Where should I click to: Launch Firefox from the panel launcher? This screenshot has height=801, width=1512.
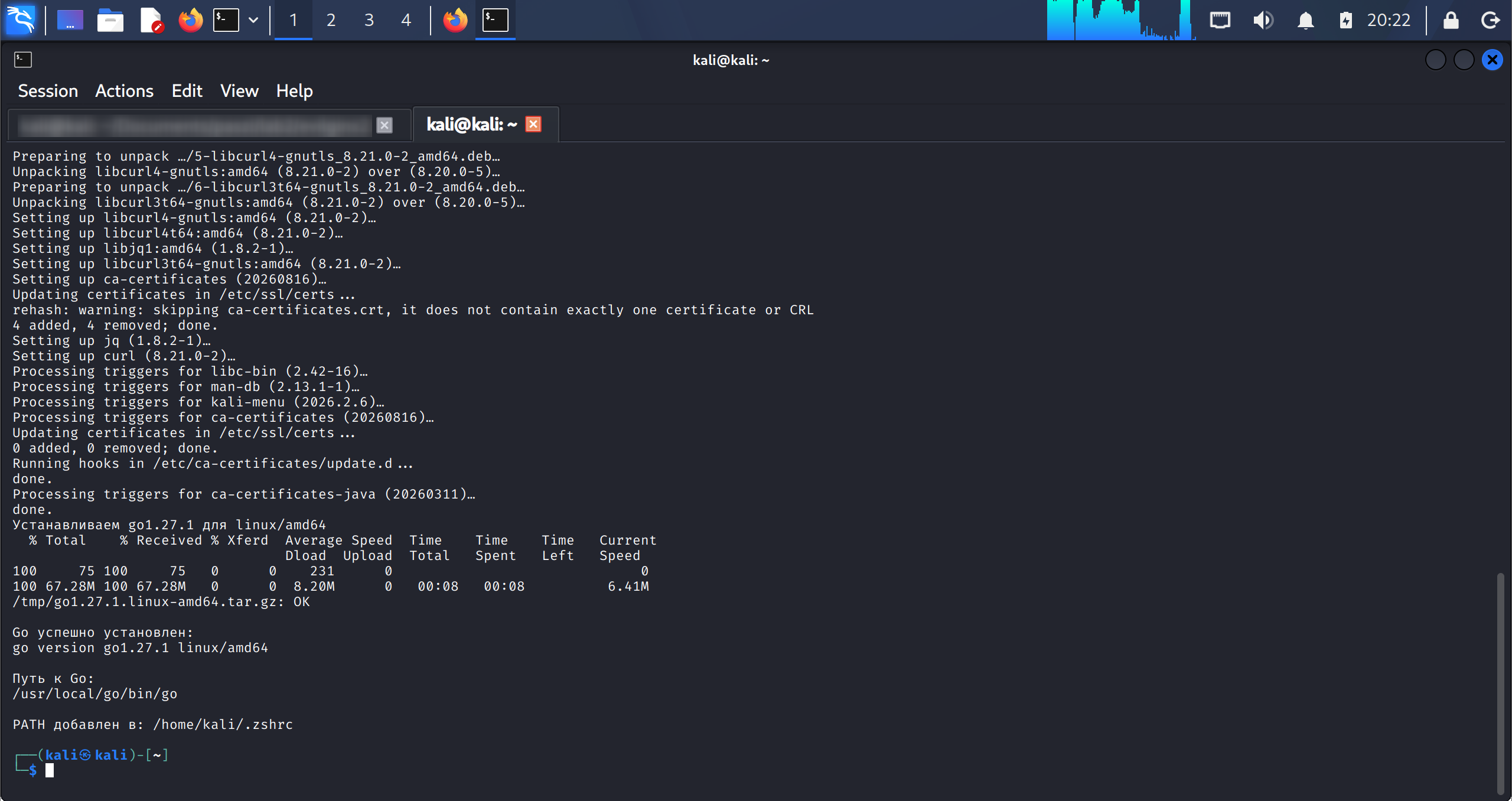[x=190, y=20]
